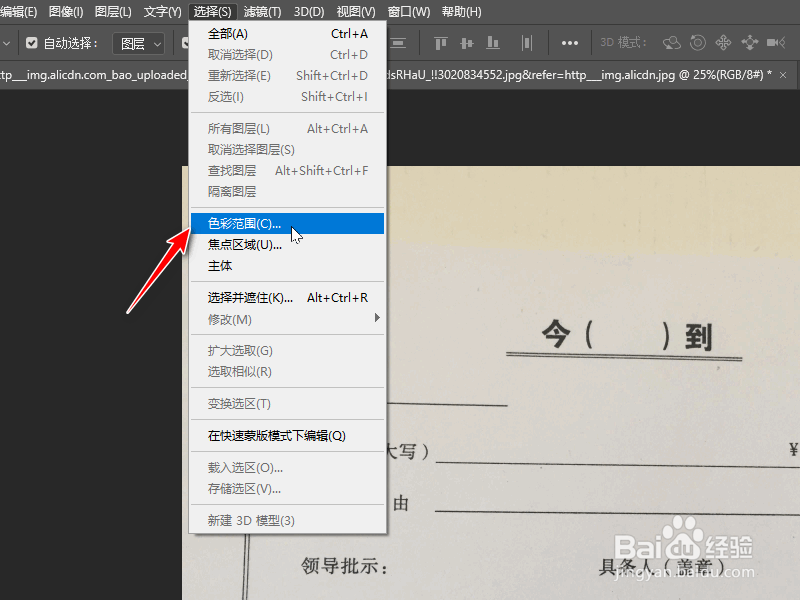Choose 所有图层(L) menu entry

coord(288,129)
